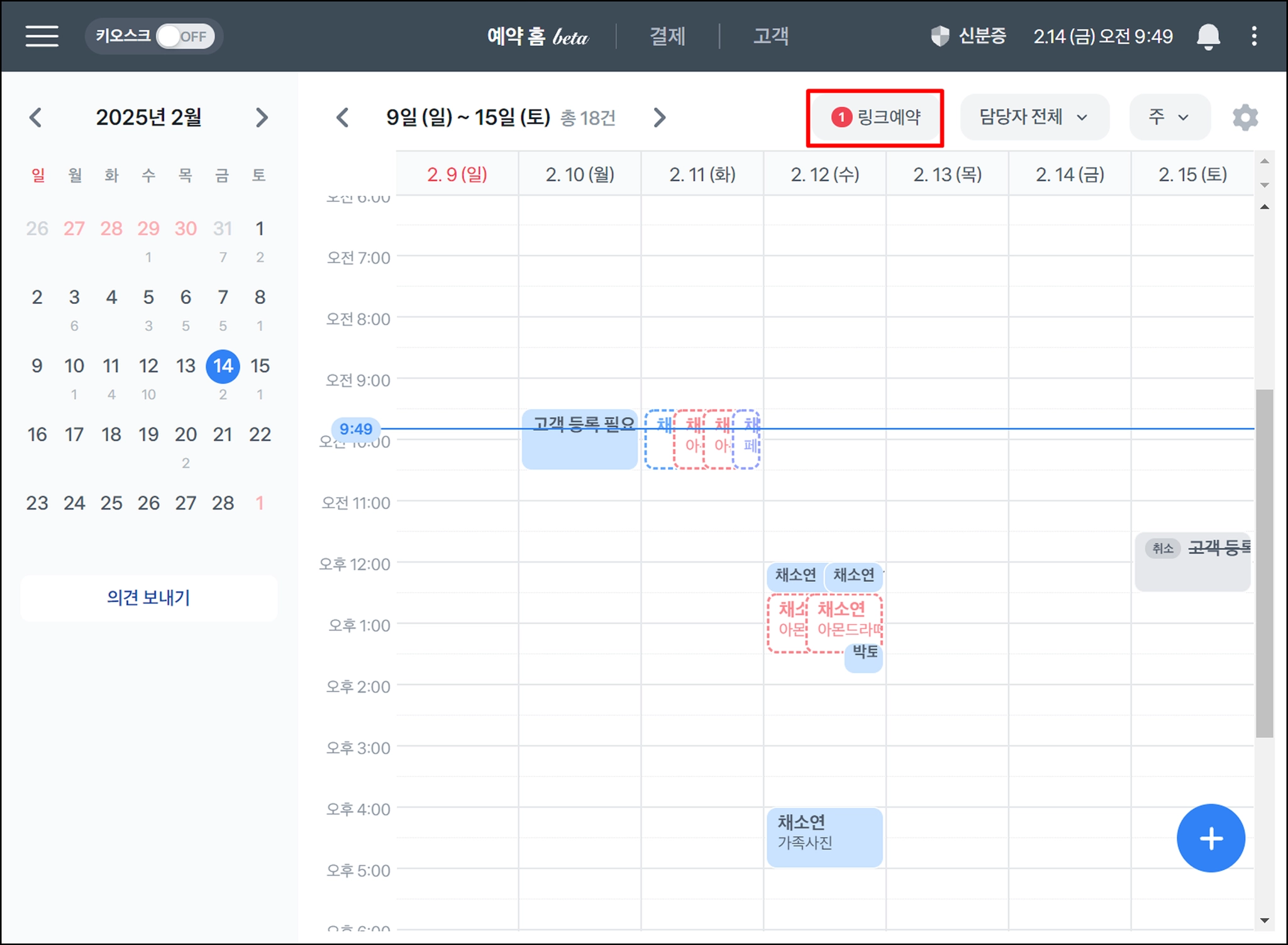Open the 주 view dropdown
This screenshot has width=1288, height=945.
point(1169,117)
